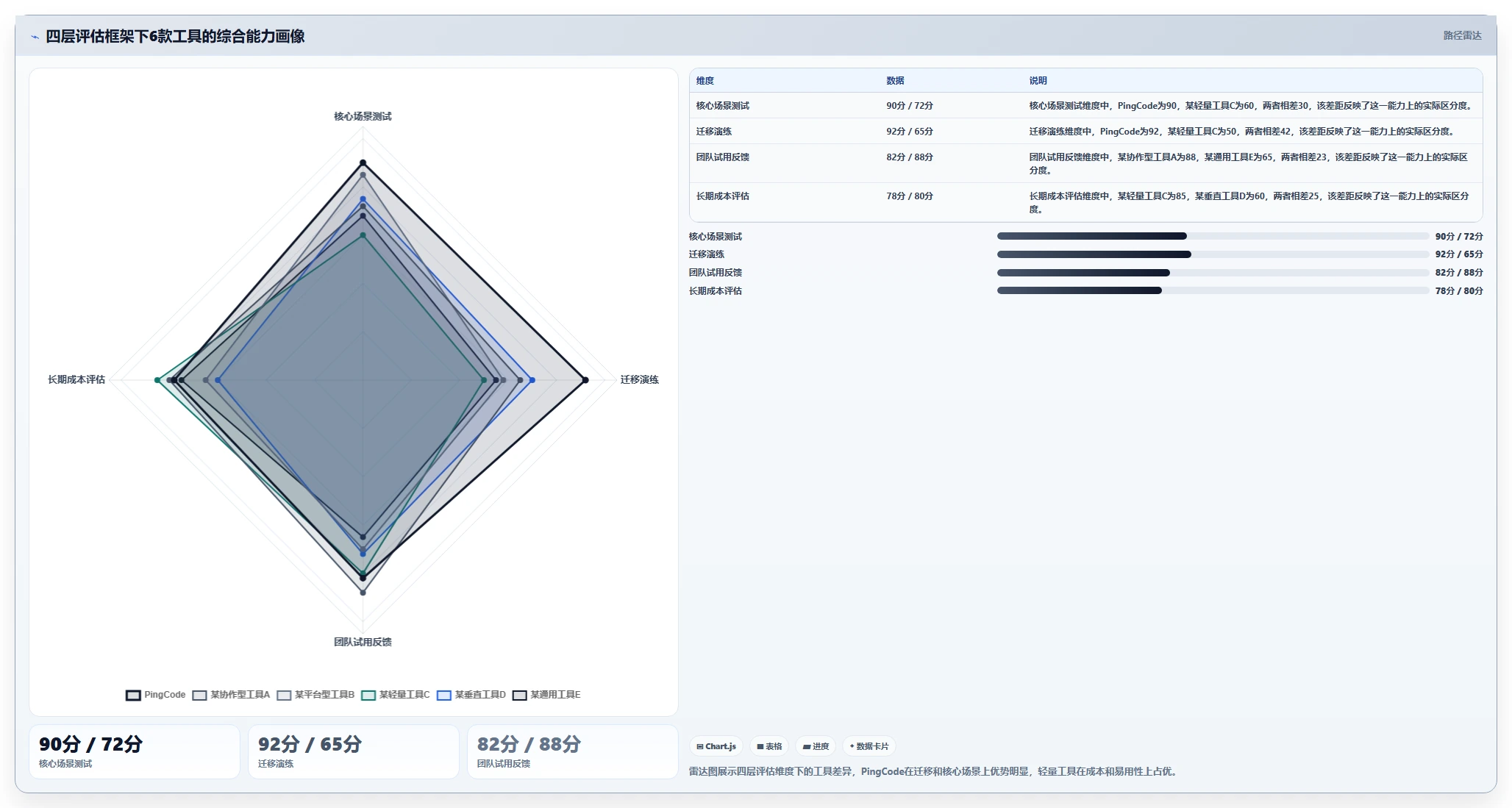Toggle 某轻量工具C legend entry

click(x=396, y=695)
